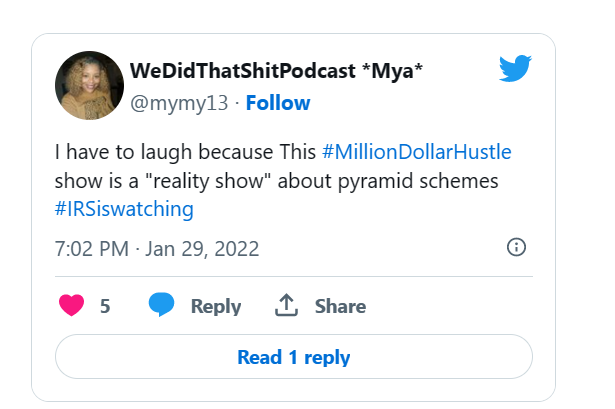Open the tweet info circle icon
The width and height of the screenshot is (615, 409).
point(516,247)
